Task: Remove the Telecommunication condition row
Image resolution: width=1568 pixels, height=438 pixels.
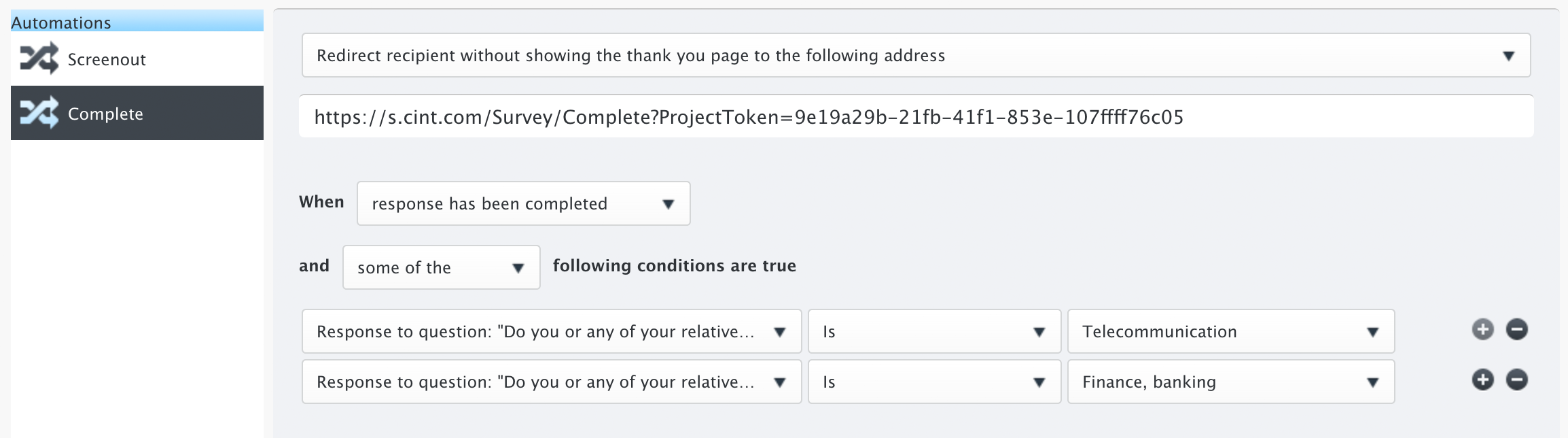Action: pos(1516,330)
